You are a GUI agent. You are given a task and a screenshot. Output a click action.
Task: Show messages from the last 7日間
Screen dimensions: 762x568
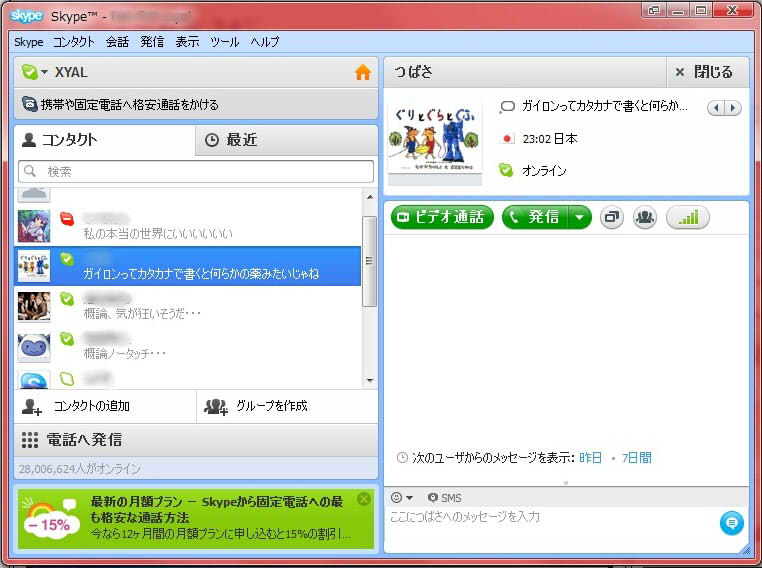point(637,458)
